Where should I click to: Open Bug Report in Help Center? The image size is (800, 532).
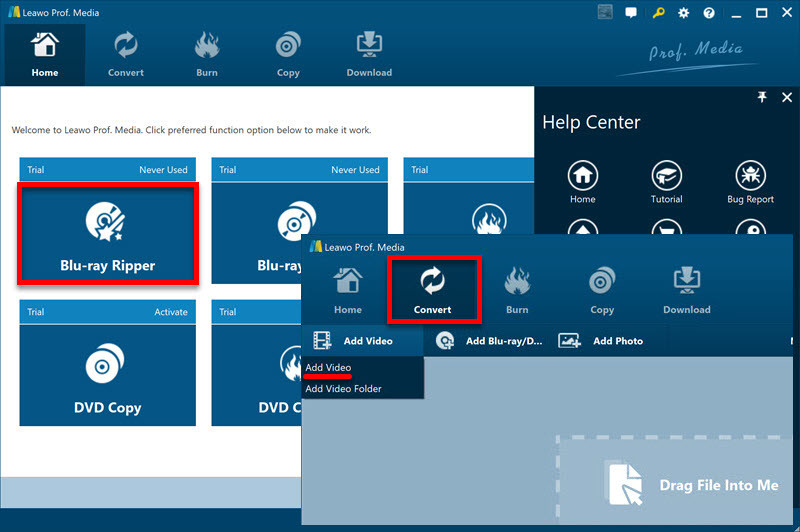coord(751,182)
